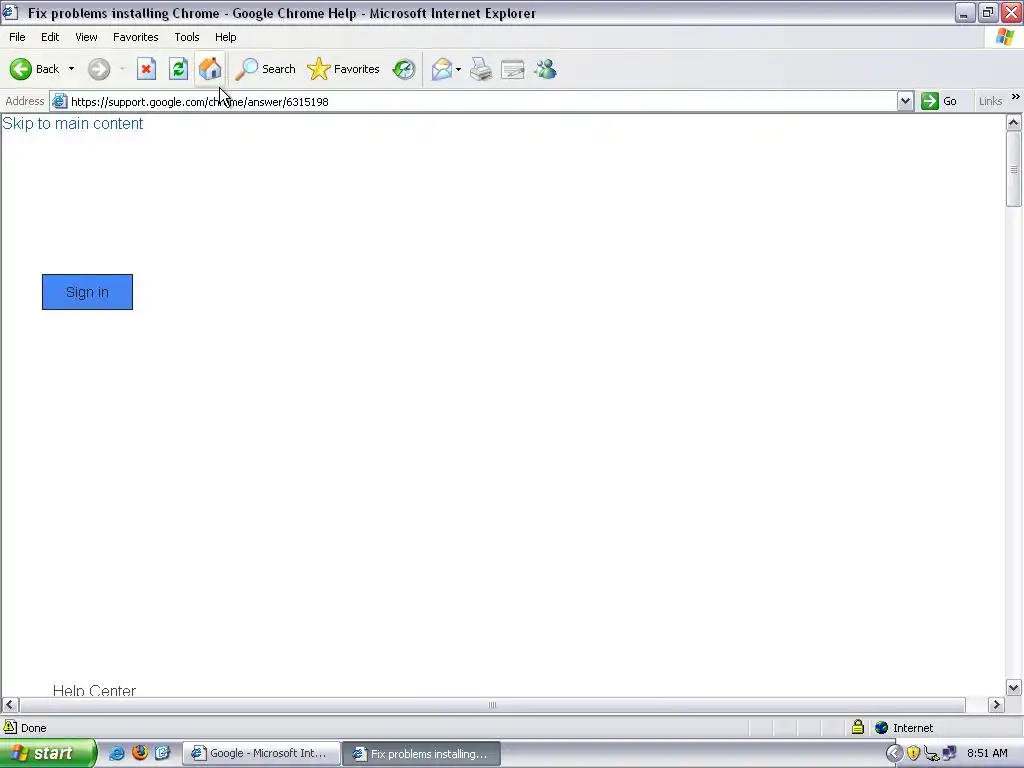Screen dimensions: 1024x768
Task: Click the Safely Remove Hardware tray icon
Action: [931, 754]
